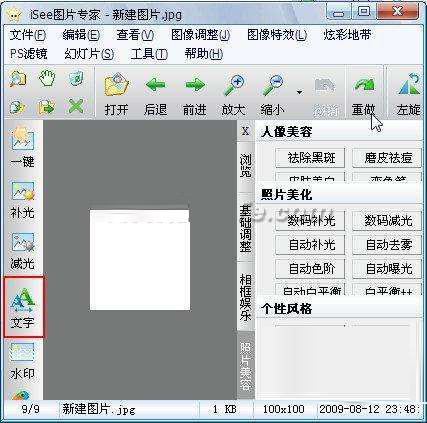Click the 新建图片.jpg filename in status bar

click(x=99, y=409)
